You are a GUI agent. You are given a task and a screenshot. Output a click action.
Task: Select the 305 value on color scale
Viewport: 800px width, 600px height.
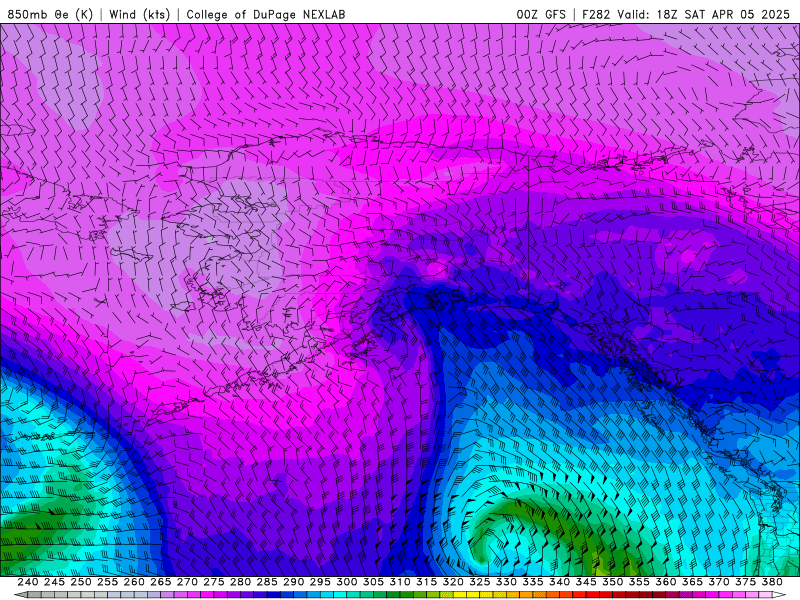pyautogui.click(x=373, y=582)
